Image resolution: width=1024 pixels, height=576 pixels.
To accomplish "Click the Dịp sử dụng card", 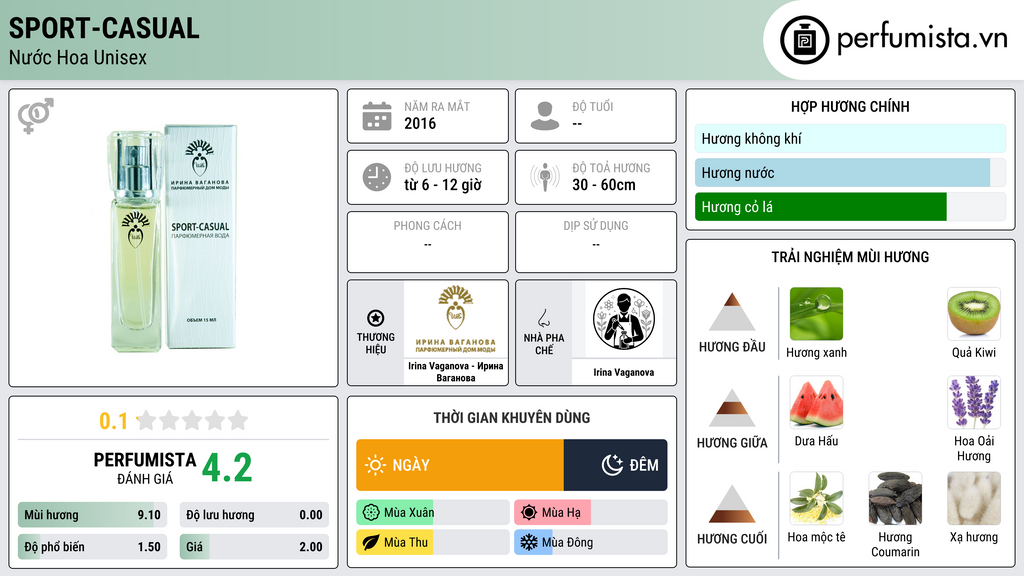I will [596, 242].
